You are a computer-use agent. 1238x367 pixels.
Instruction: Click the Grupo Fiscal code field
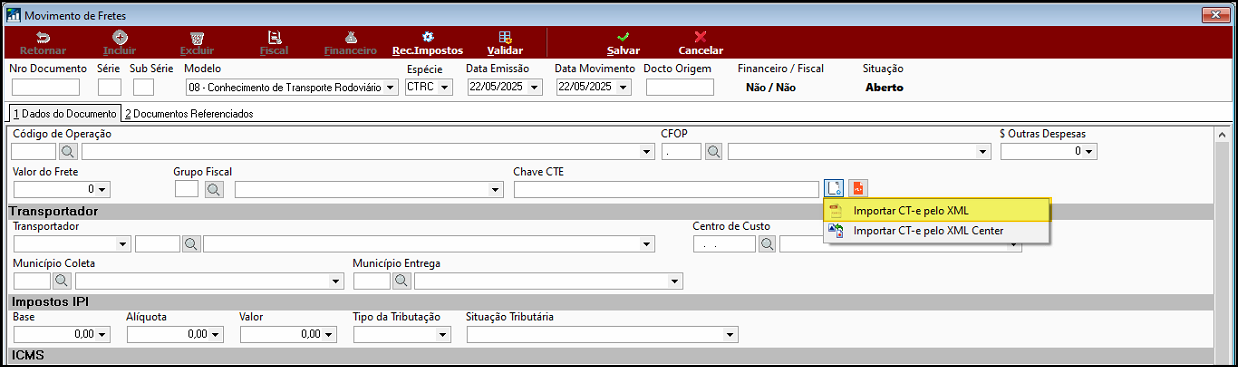187,189
